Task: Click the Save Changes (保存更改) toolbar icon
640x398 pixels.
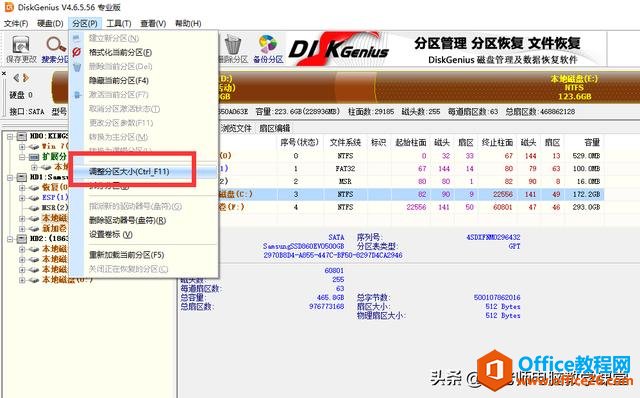Action: (x=20, y=44)
